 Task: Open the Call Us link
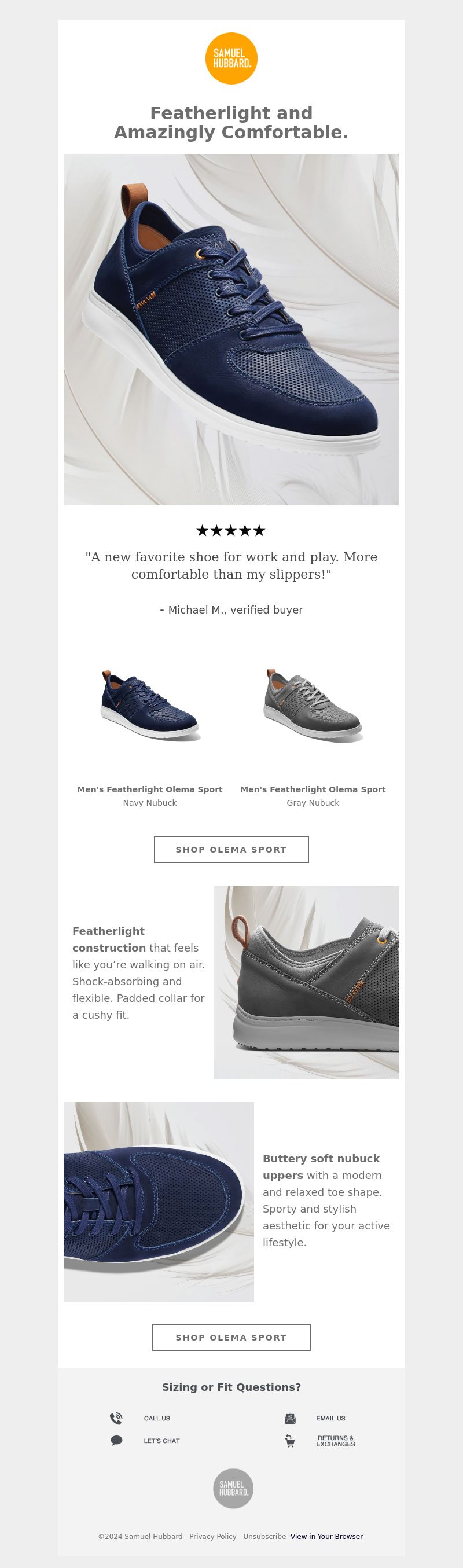click(157, 1418)
